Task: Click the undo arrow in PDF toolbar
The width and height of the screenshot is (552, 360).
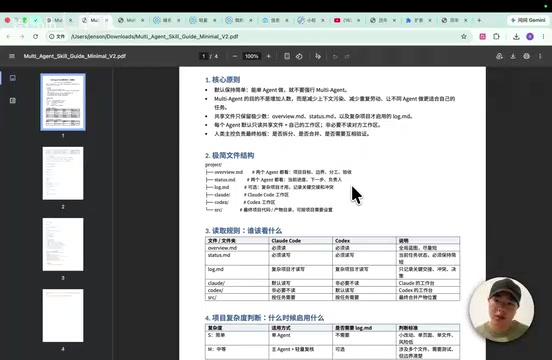Action: 335,56
